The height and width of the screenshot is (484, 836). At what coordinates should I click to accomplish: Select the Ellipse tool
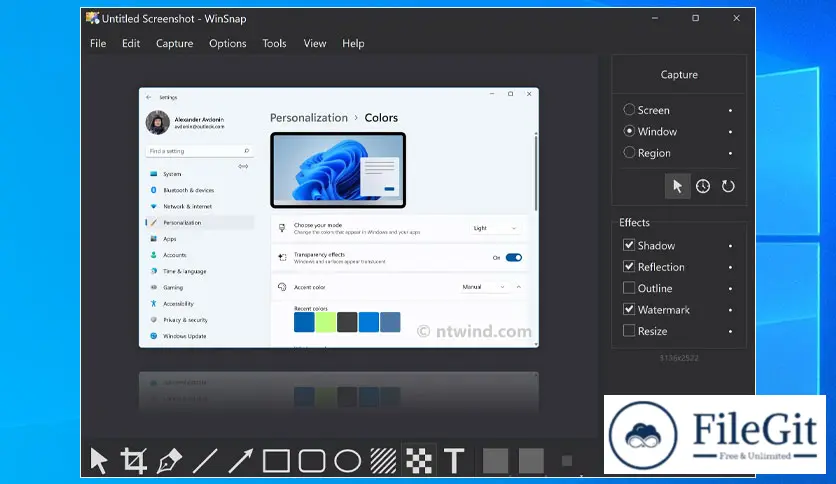point(348,461)
